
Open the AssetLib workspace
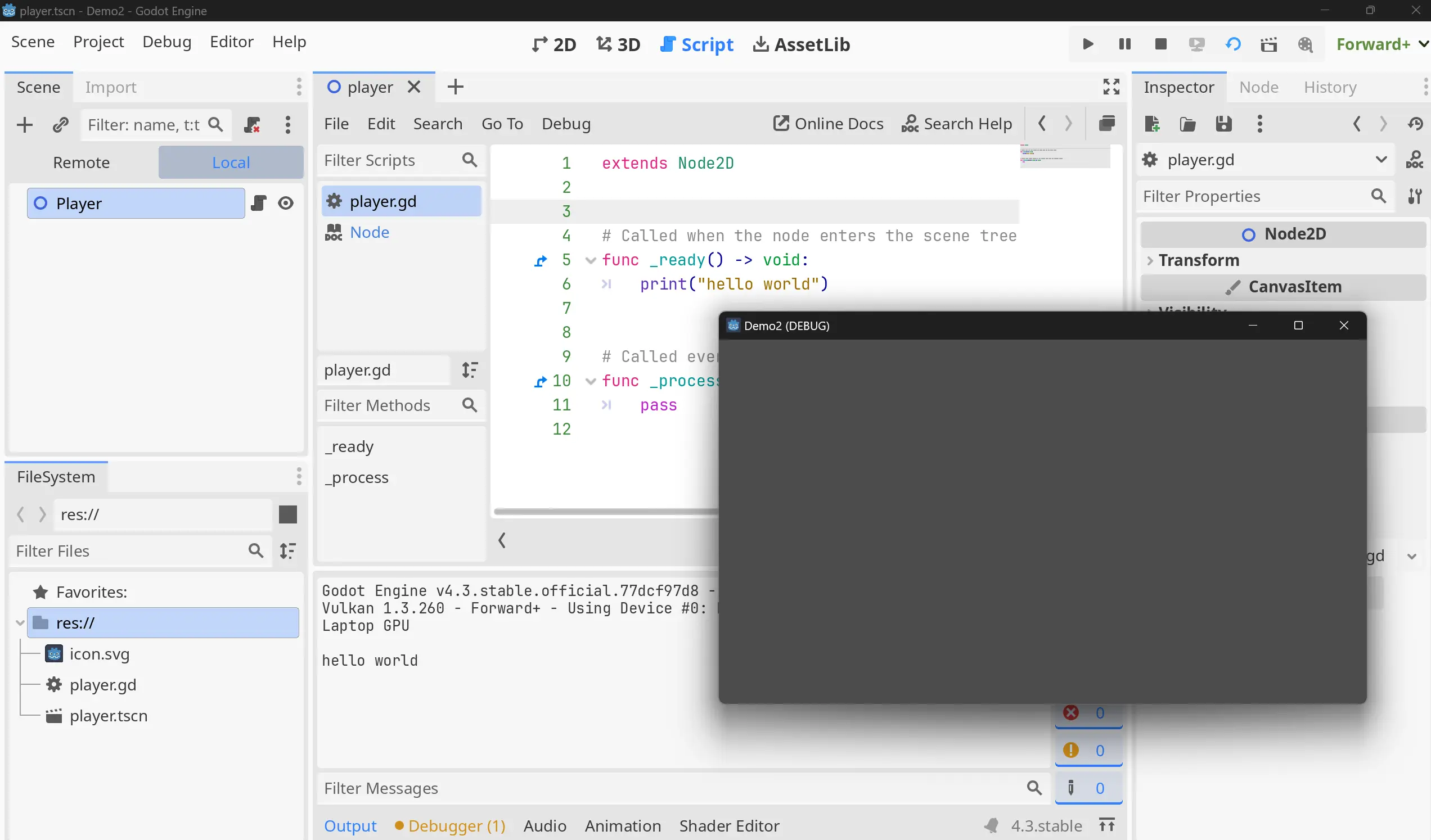[x=801, y=44]
